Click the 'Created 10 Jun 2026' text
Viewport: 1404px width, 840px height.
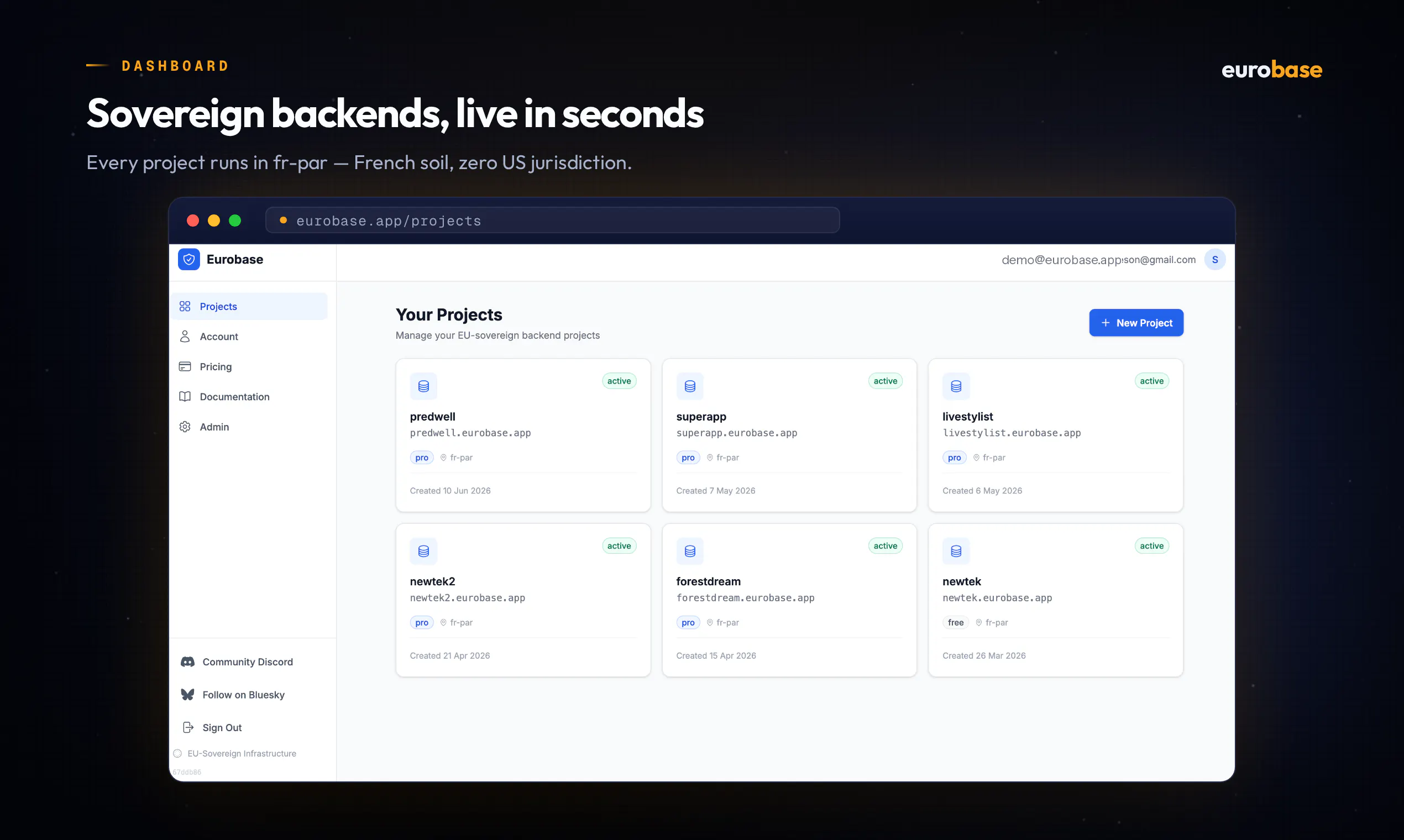click(x=450, y=491)
